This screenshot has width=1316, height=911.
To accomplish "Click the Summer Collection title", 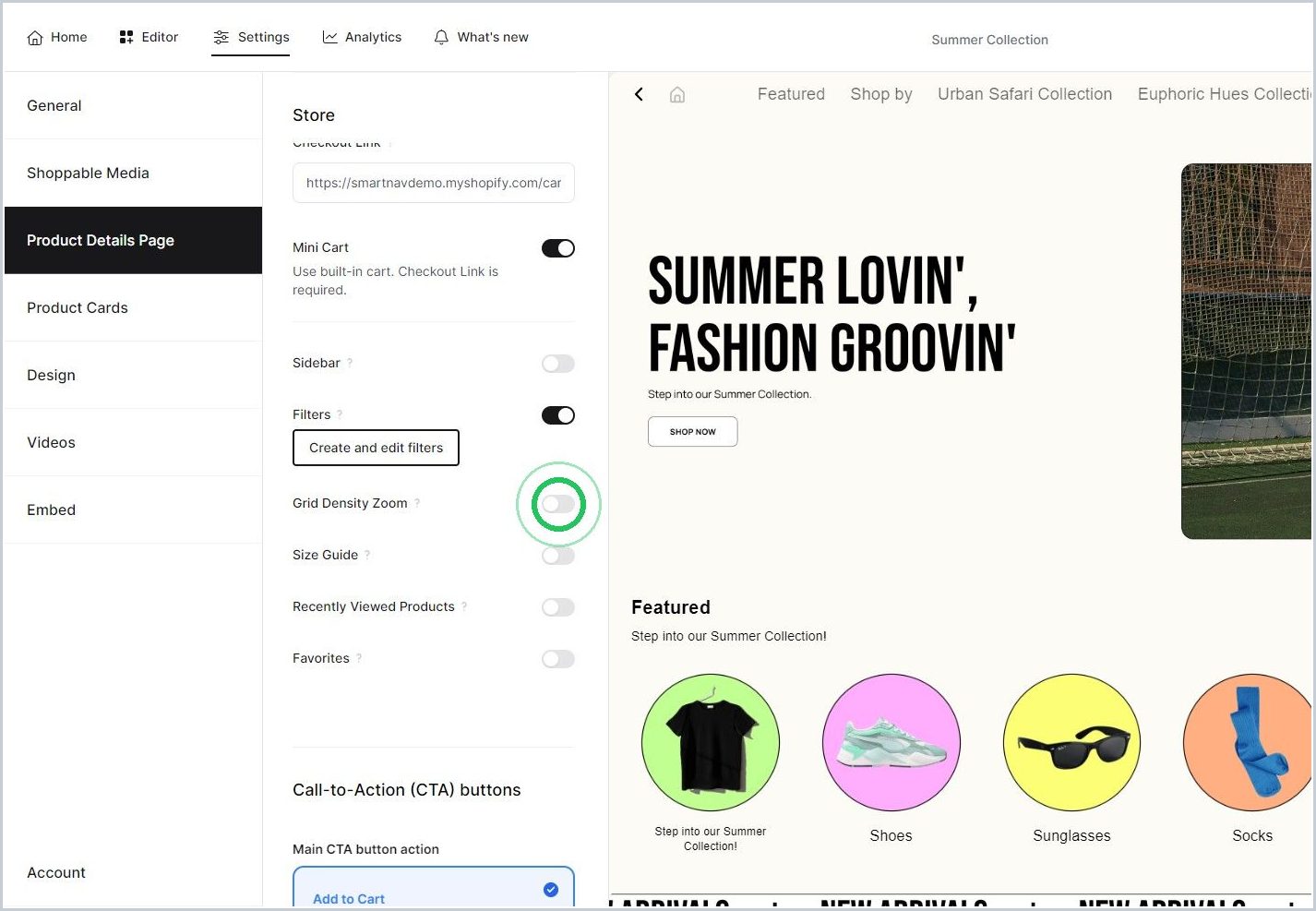I will tap(989, 40).
